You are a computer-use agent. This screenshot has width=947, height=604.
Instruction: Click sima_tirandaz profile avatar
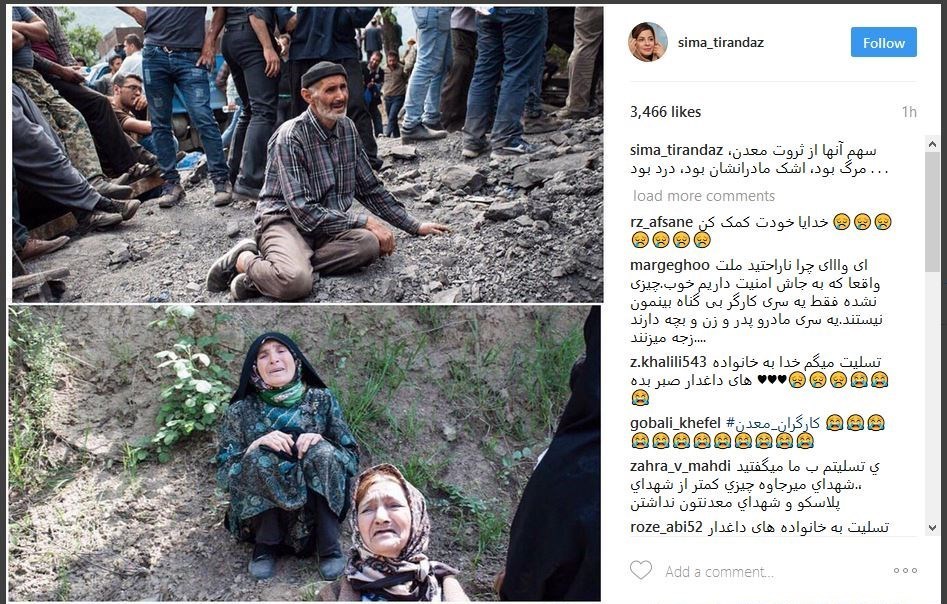[x=648, y=42]
